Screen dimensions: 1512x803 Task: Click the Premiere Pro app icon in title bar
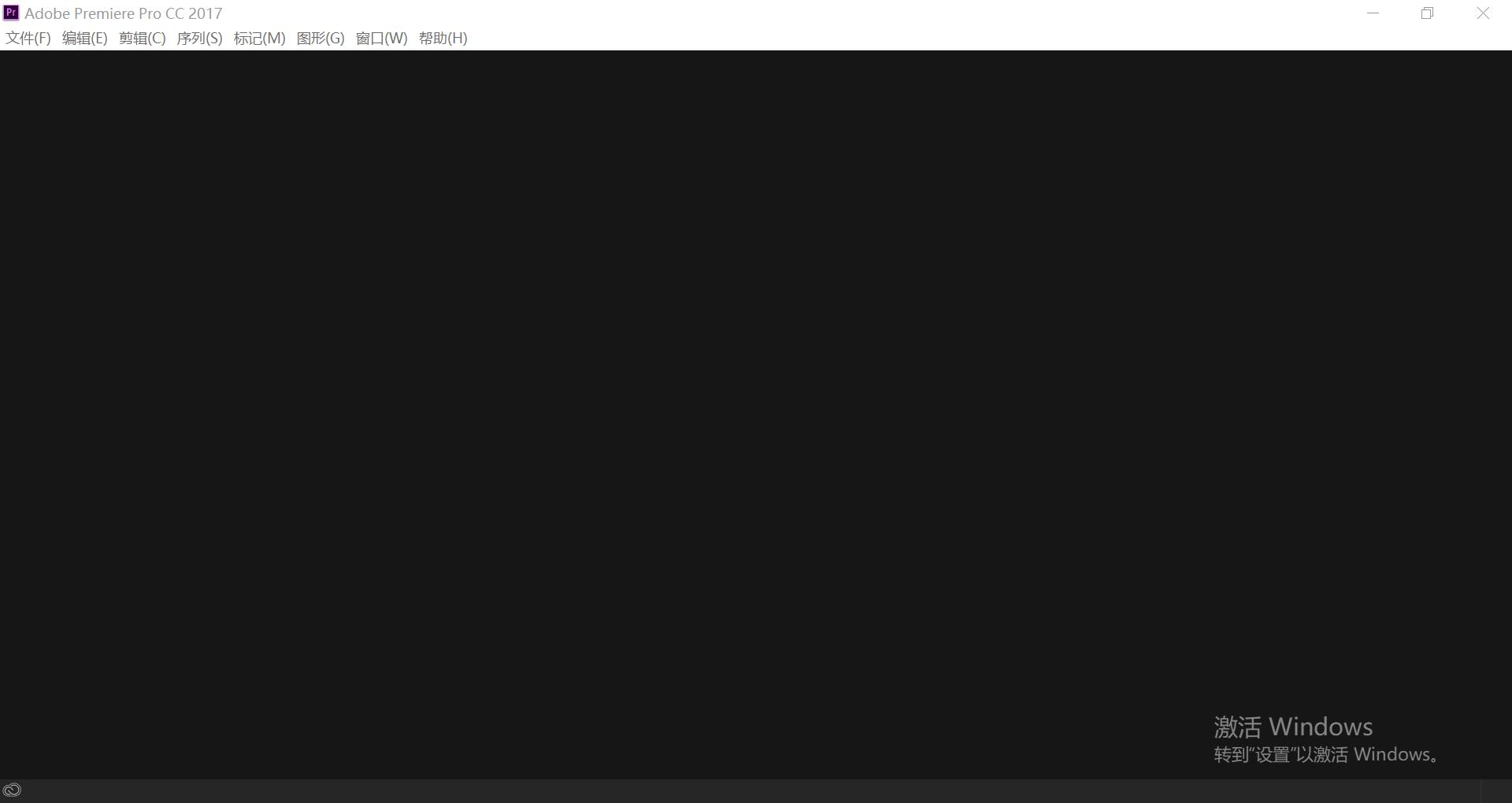(11, 13)
